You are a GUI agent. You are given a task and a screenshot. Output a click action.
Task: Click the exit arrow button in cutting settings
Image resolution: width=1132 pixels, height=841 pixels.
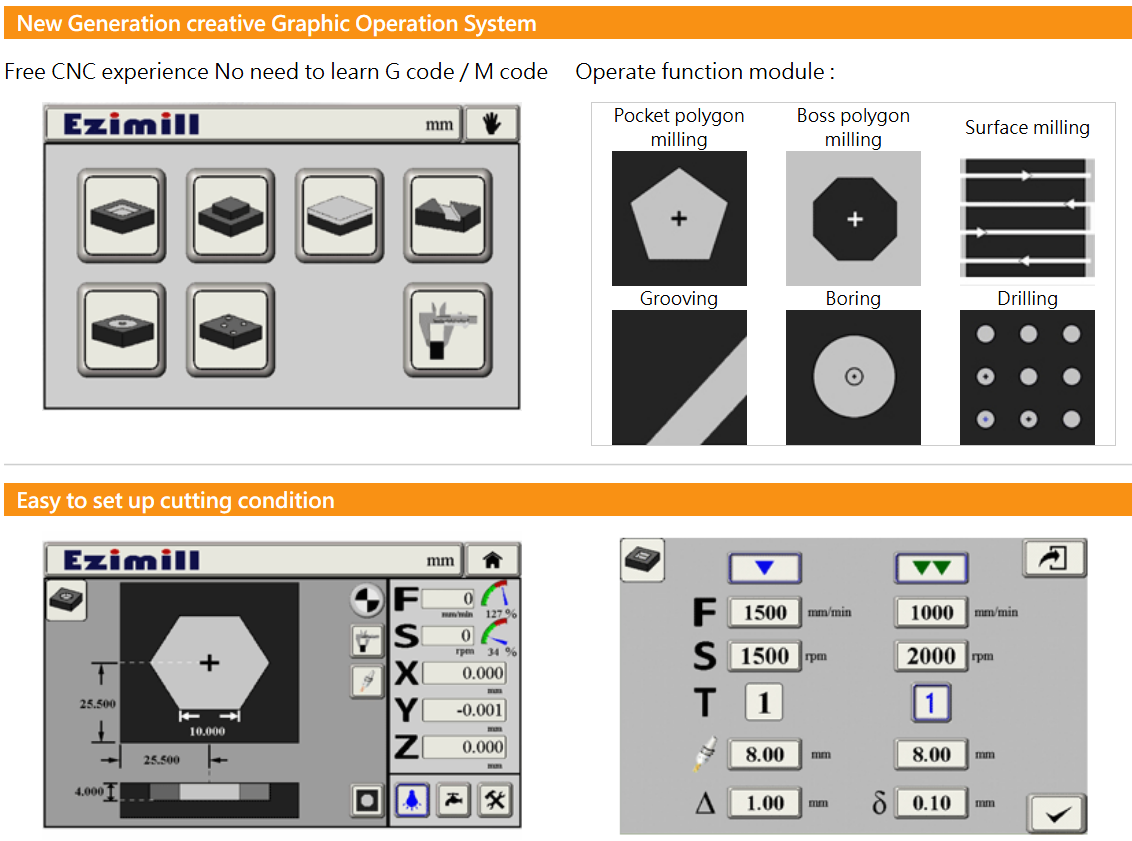pos(1054,559)
